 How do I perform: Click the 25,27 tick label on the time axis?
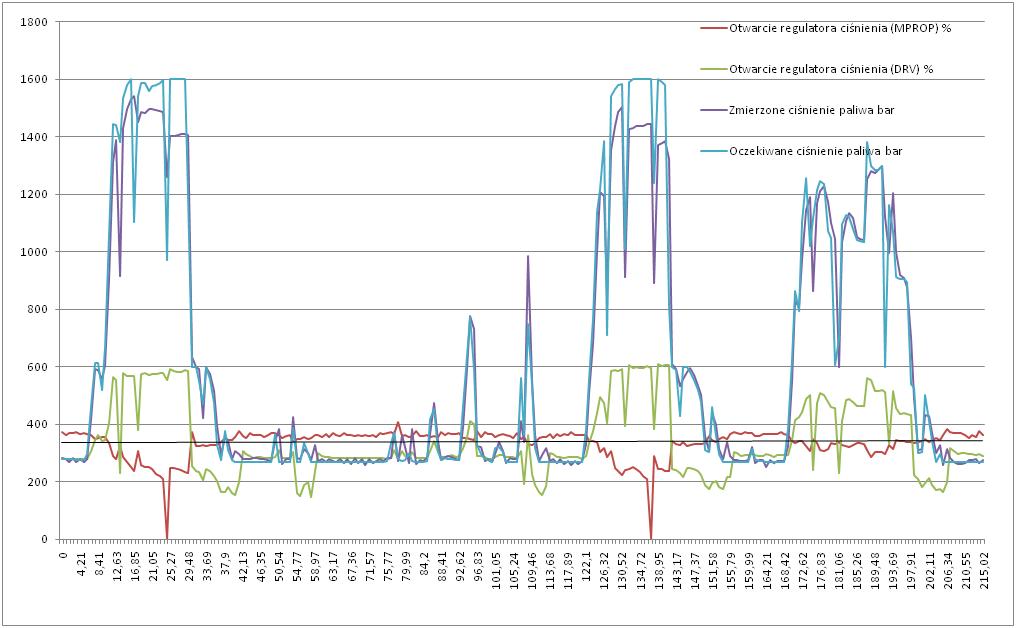click(172, 564)
